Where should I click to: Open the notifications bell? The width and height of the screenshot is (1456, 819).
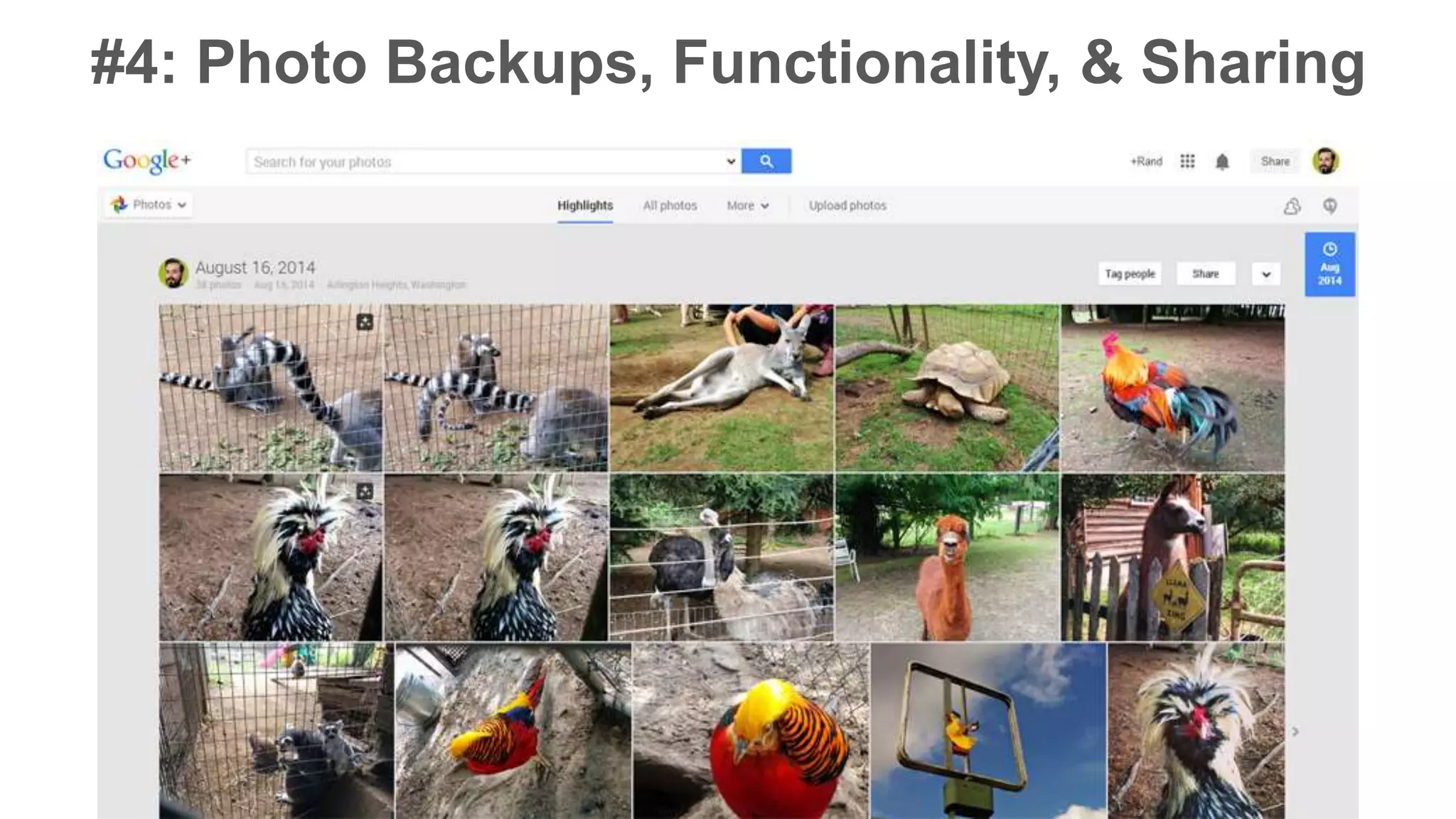[x=1222, y=162]
